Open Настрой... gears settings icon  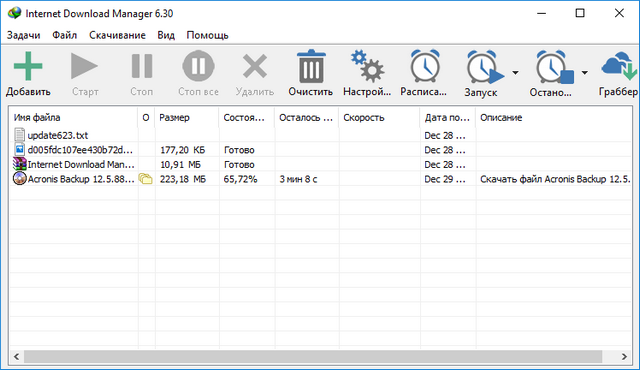367,66
